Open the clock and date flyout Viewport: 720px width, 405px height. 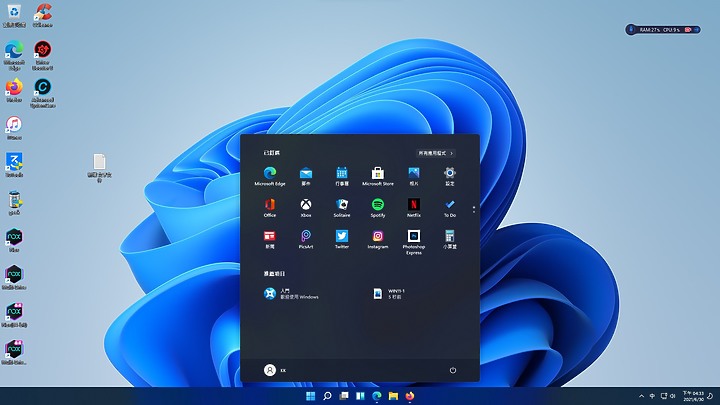[693, 396]
